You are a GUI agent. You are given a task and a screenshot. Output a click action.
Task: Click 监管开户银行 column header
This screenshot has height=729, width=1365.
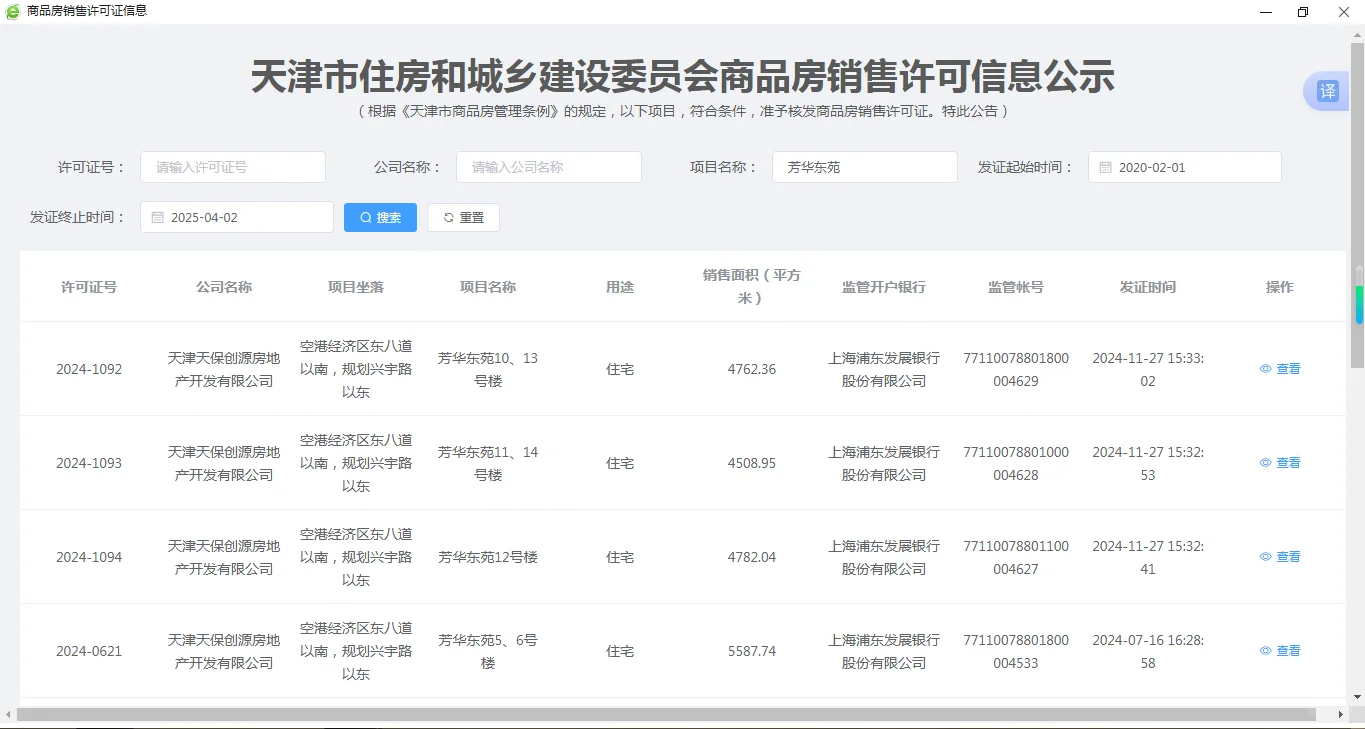pos(884,287)
